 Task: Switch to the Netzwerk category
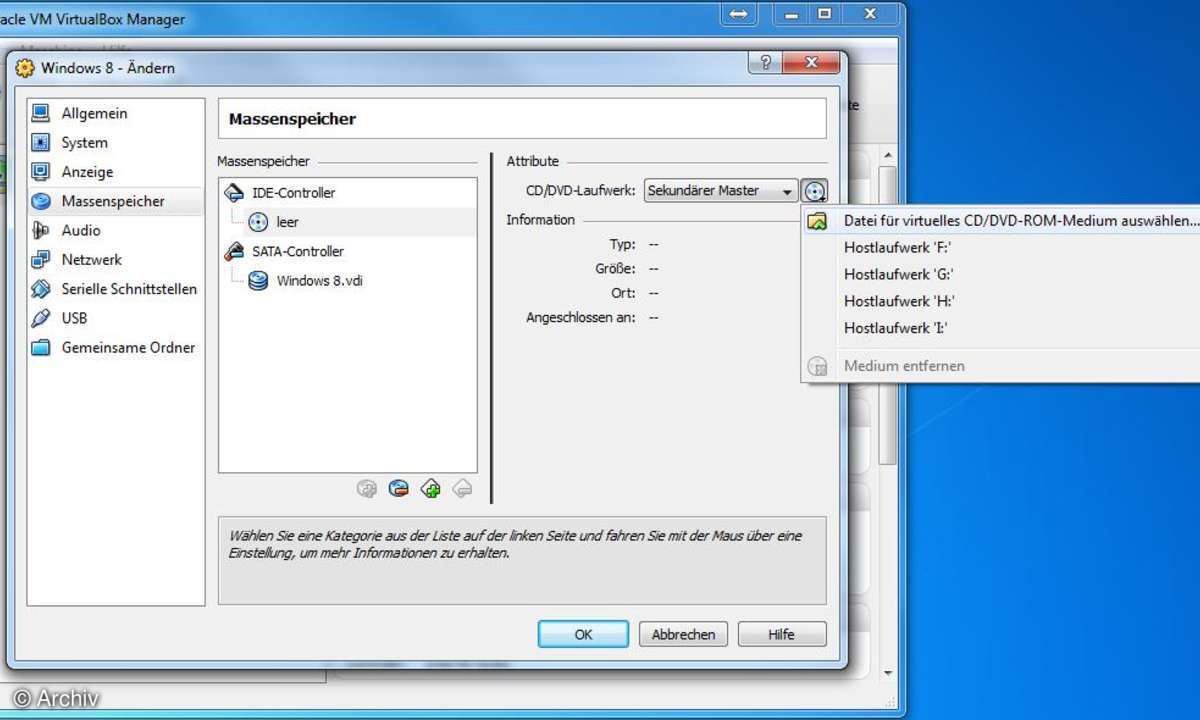click(x=91, y=259)
